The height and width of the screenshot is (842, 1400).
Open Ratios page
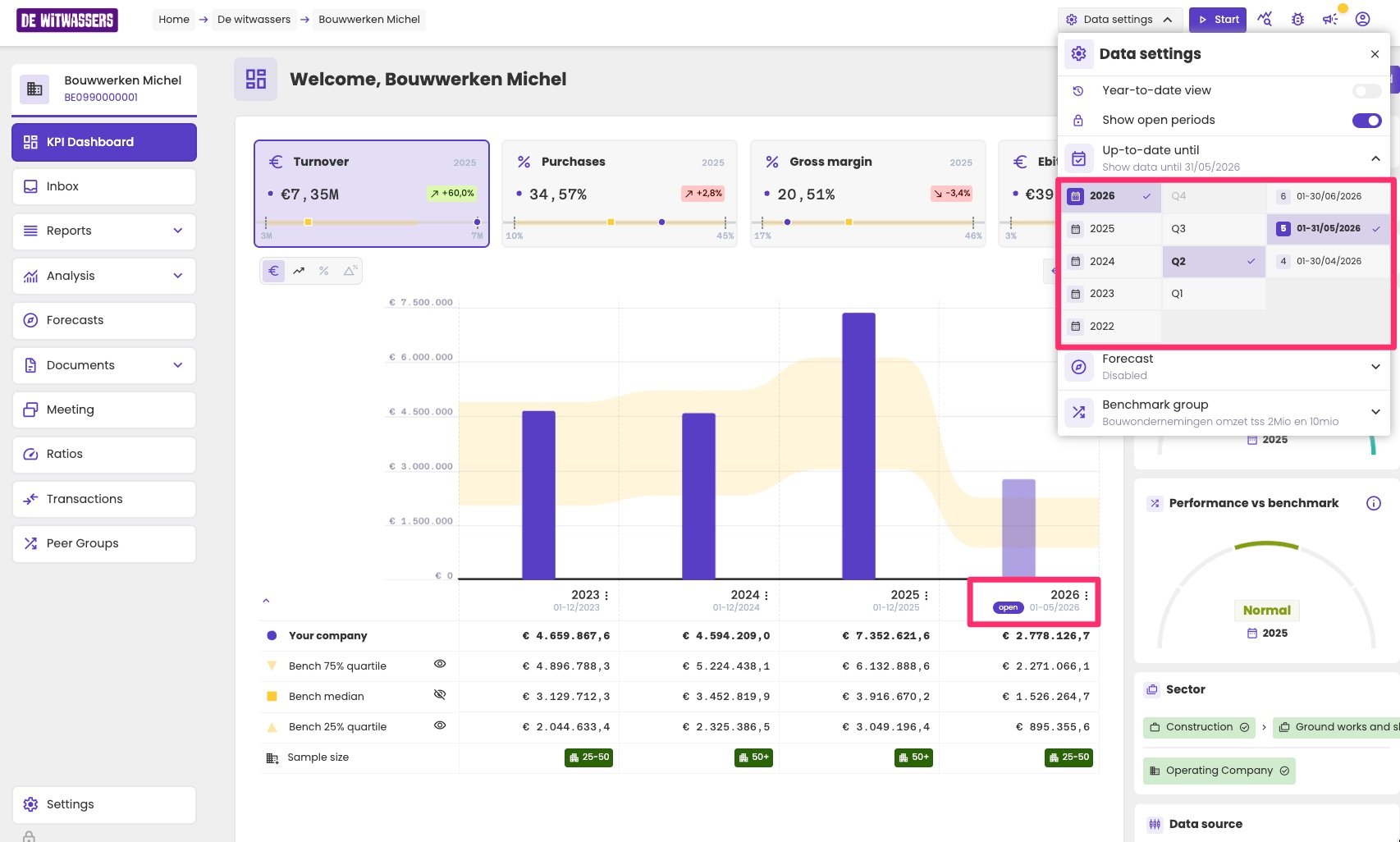[x=104, y=454]
